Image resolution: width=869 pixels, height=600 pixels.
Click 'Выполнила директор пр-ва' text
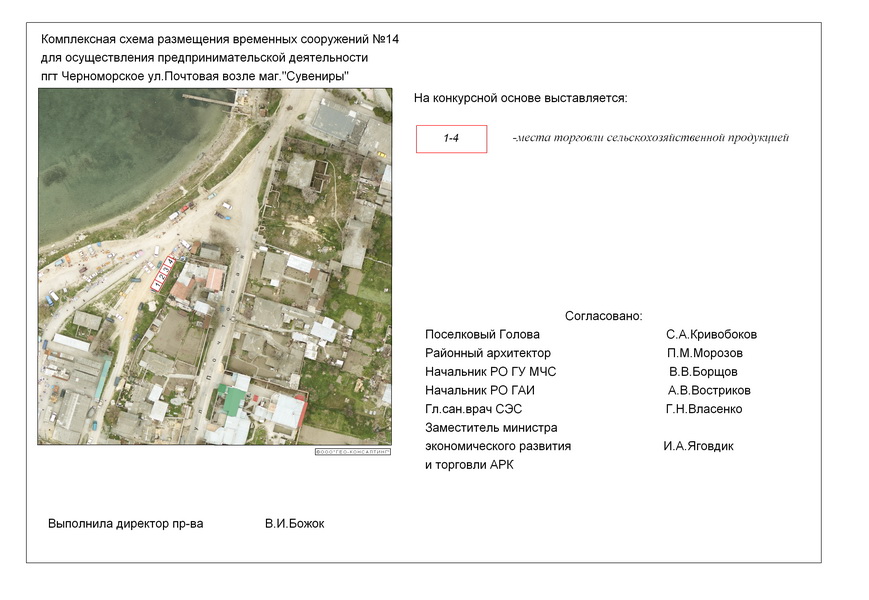[x=125, y=524]
